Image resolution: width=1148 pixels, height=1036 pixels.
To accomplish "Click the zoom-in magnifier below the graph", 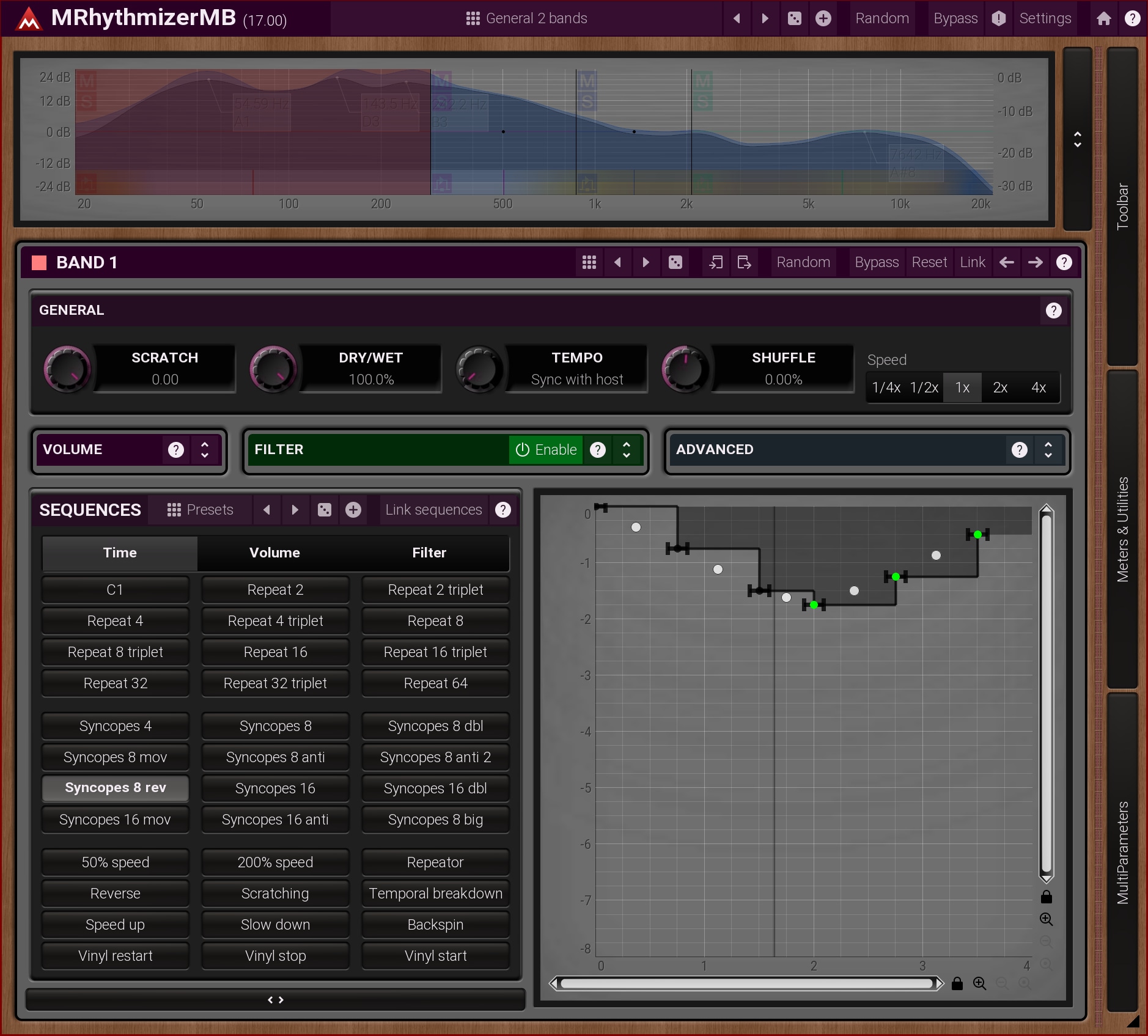I will (979, 983).
